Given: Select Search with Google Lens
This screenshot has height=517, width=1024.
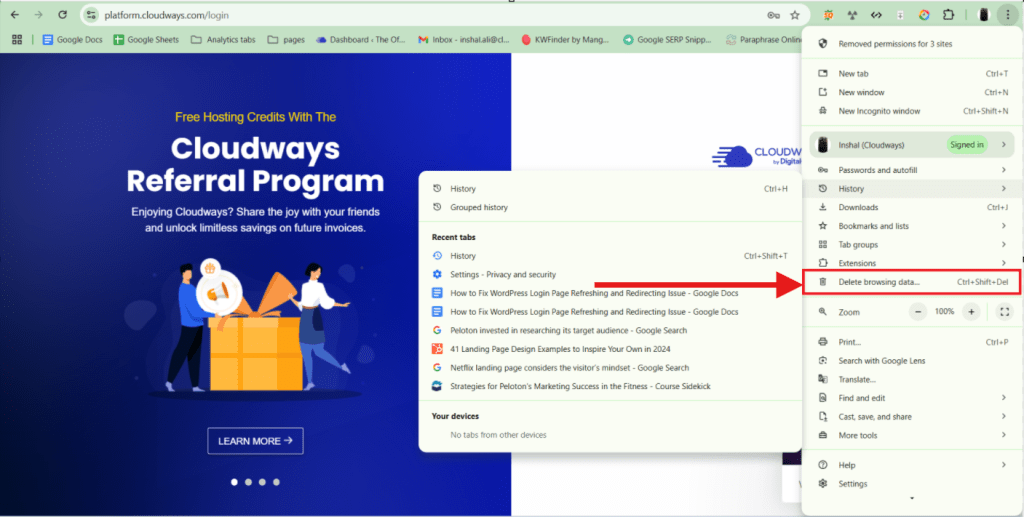Looking at the screenshot, I should (x=912, y=361).
